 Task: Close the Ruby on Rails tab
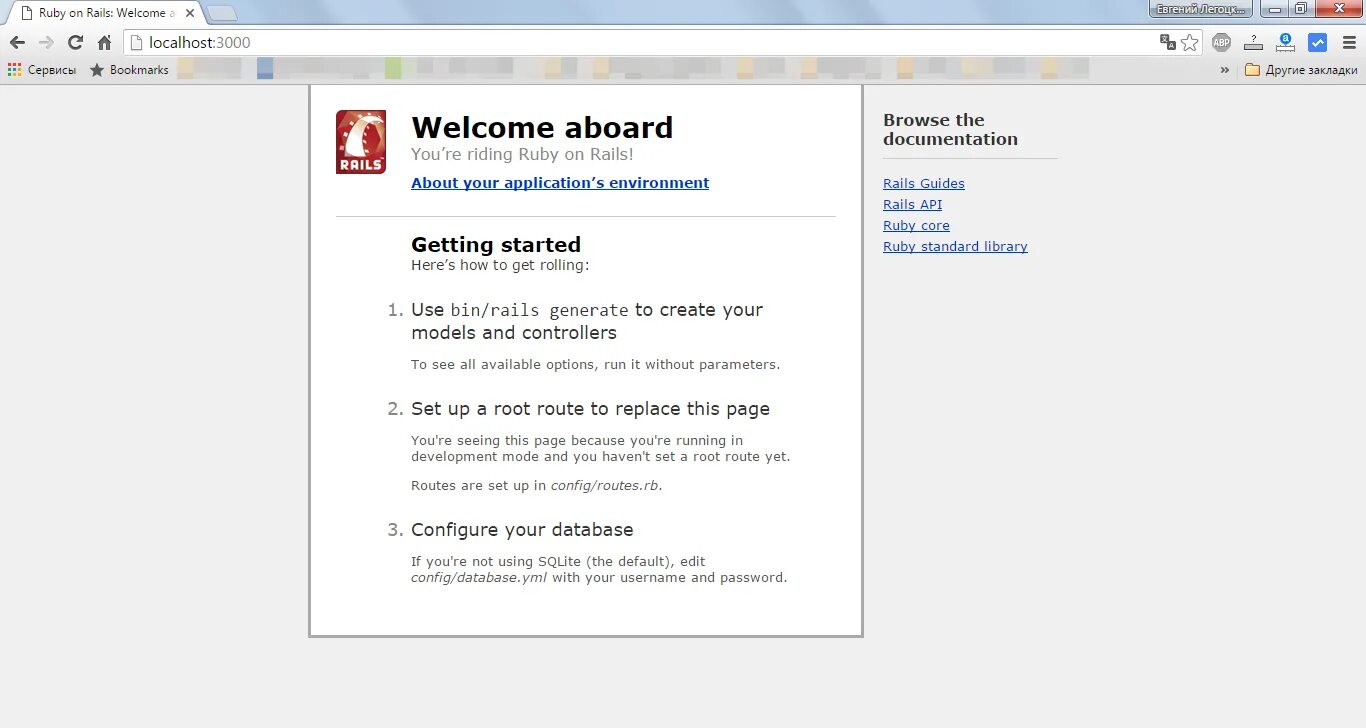click(190, 13)
